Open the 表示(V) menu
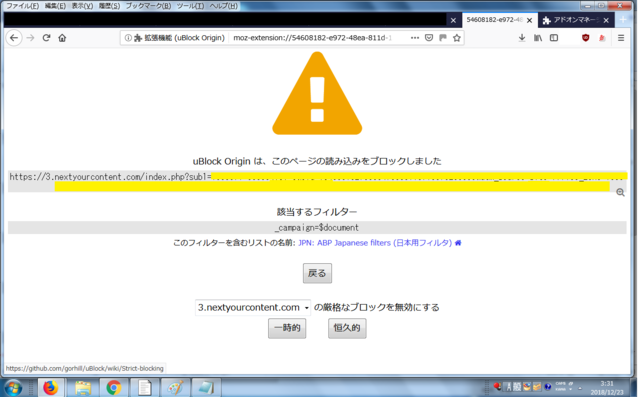This screenshot has height=397, width=640. (82, 6)
